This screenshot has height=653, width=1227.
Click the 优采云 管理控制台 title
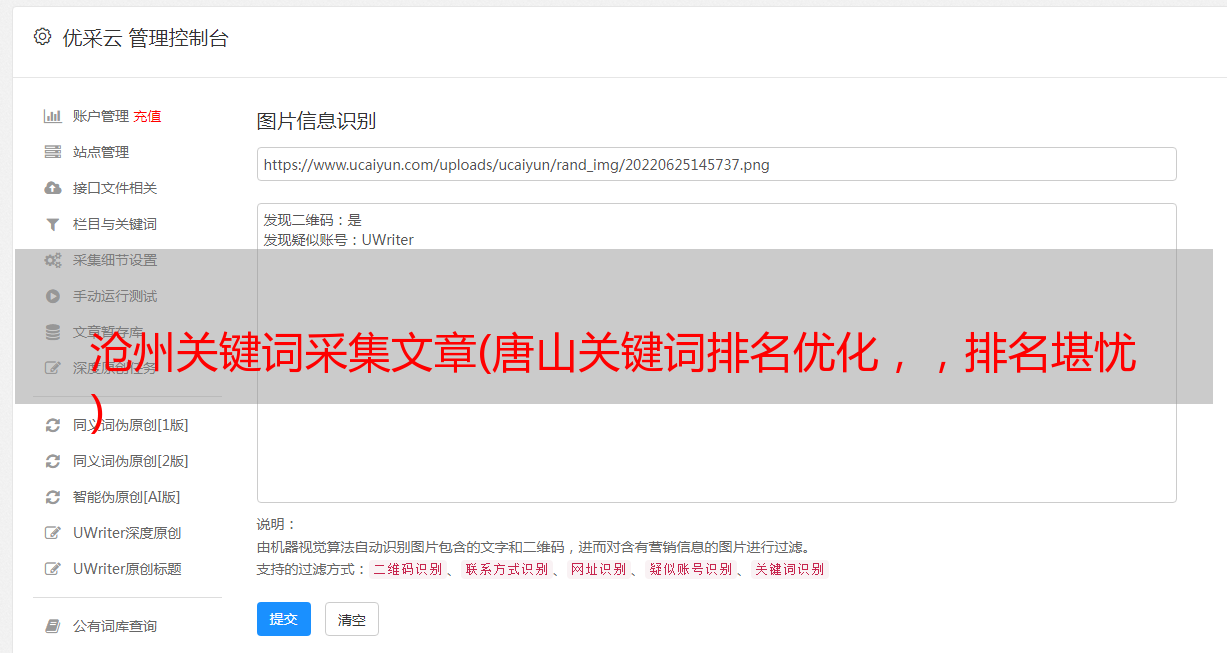145,38
